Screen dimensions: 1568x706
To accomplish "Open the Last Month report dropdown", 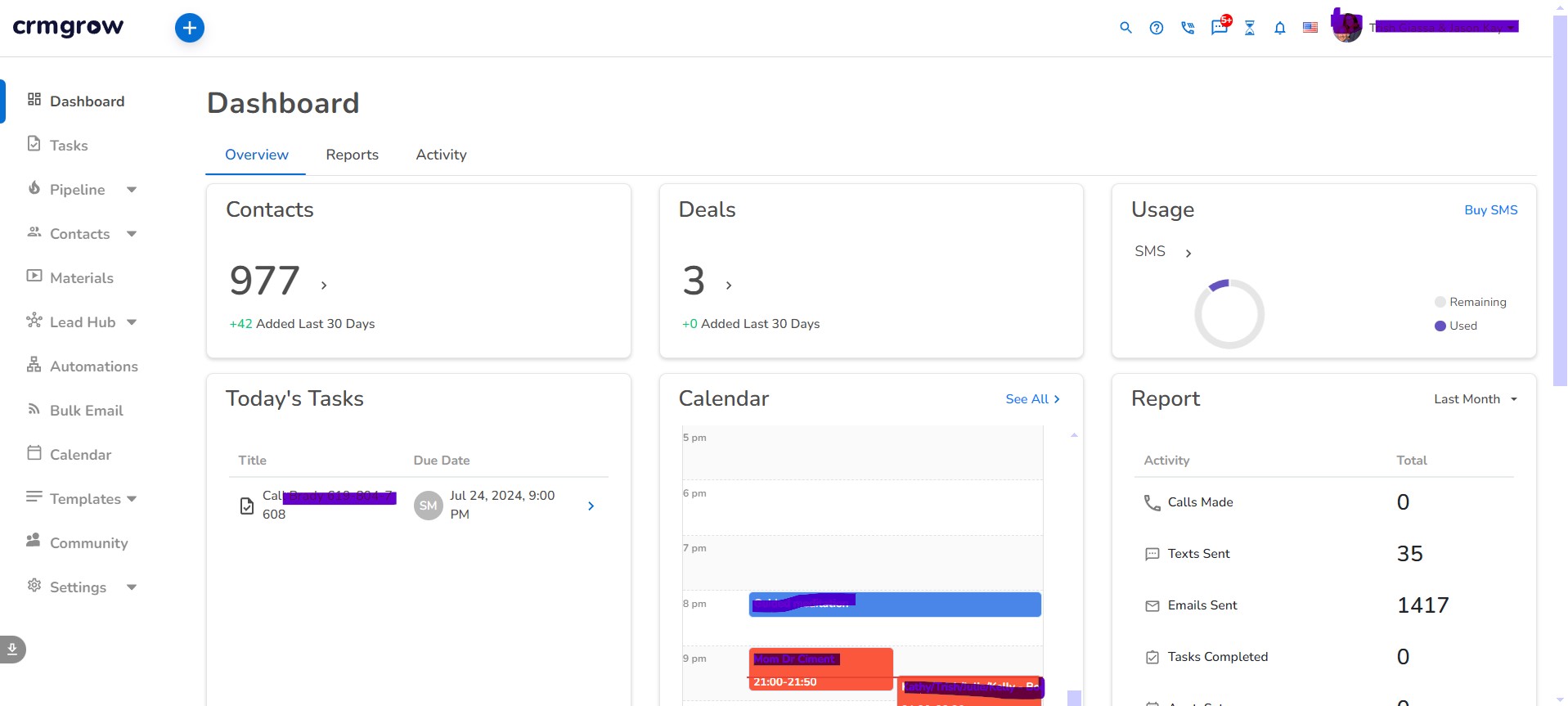I will (1475, 399).
